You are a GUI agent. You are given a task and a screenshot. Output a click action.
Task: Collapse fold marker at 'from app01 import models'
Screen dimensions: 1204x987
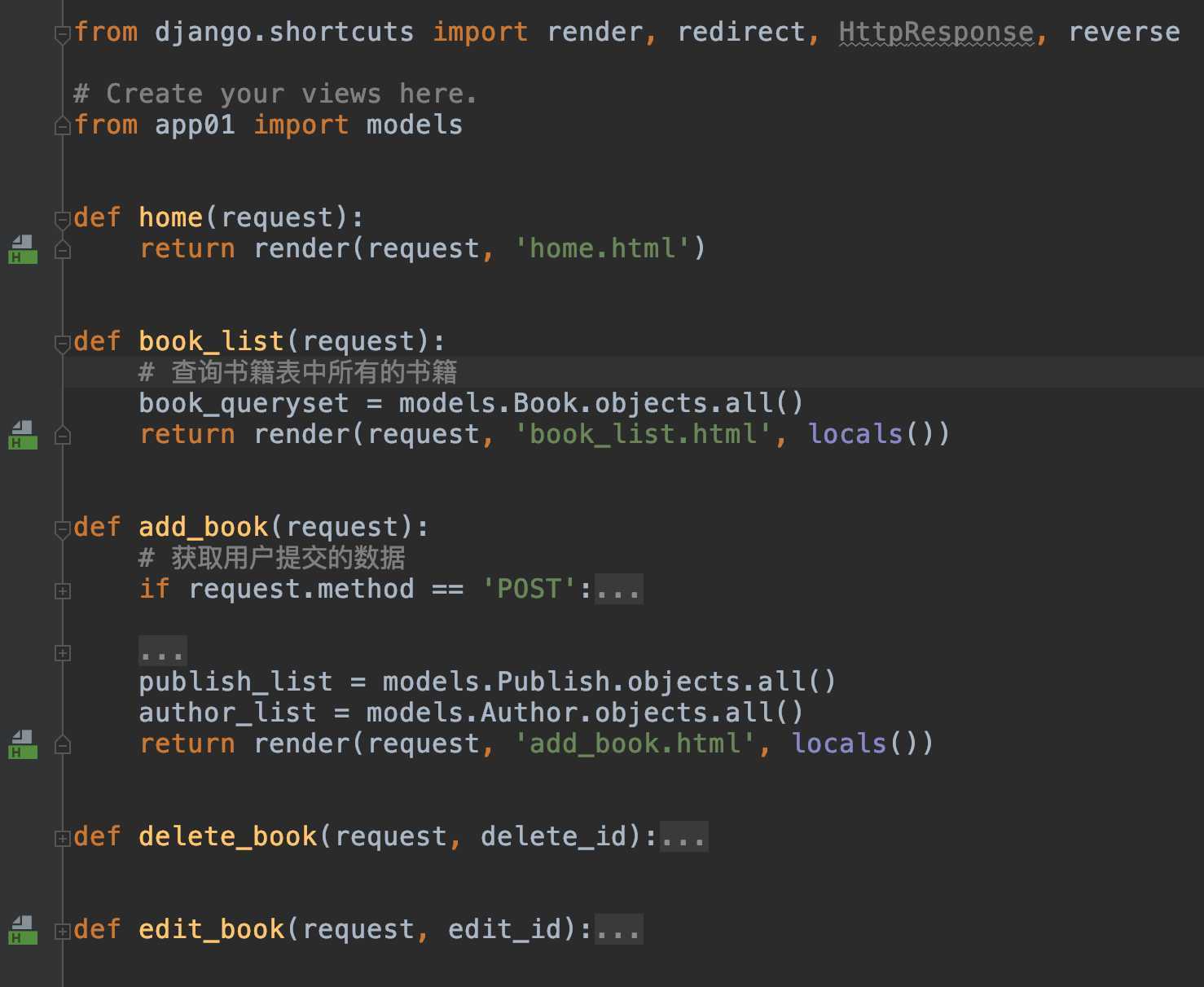[x=63, y=126]
